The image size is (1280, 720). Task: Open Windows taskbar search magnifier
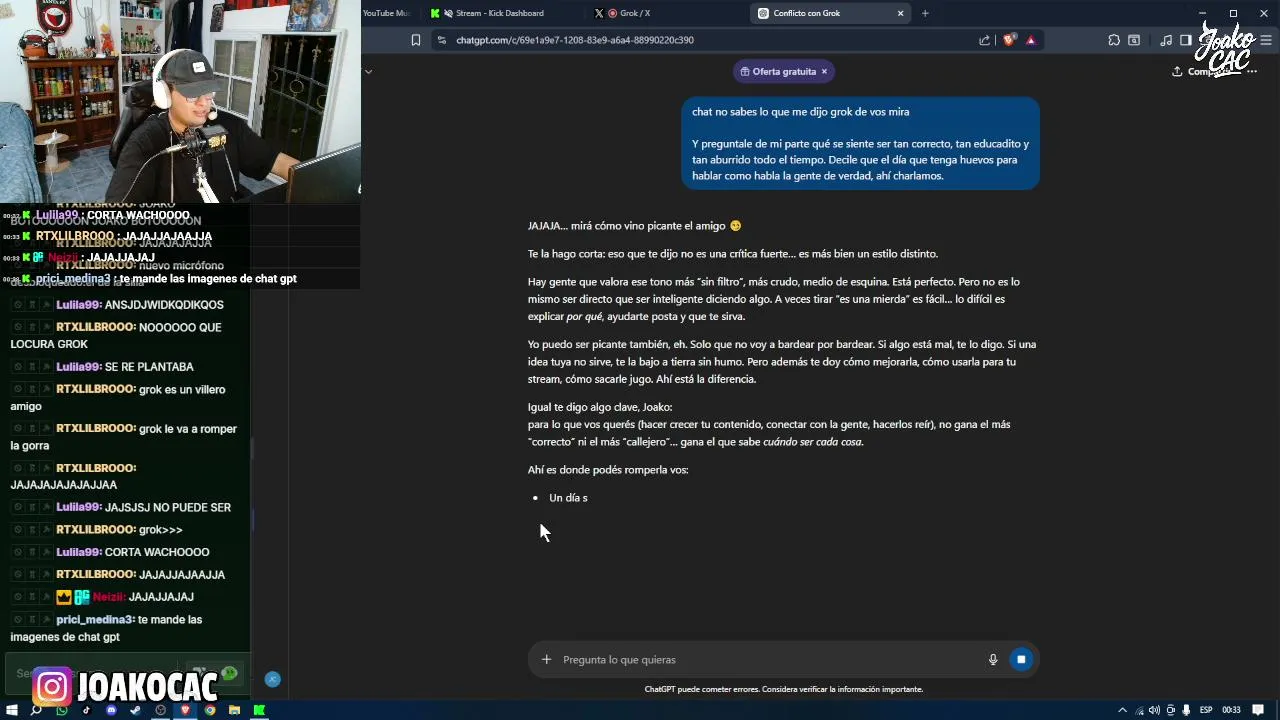36,710
